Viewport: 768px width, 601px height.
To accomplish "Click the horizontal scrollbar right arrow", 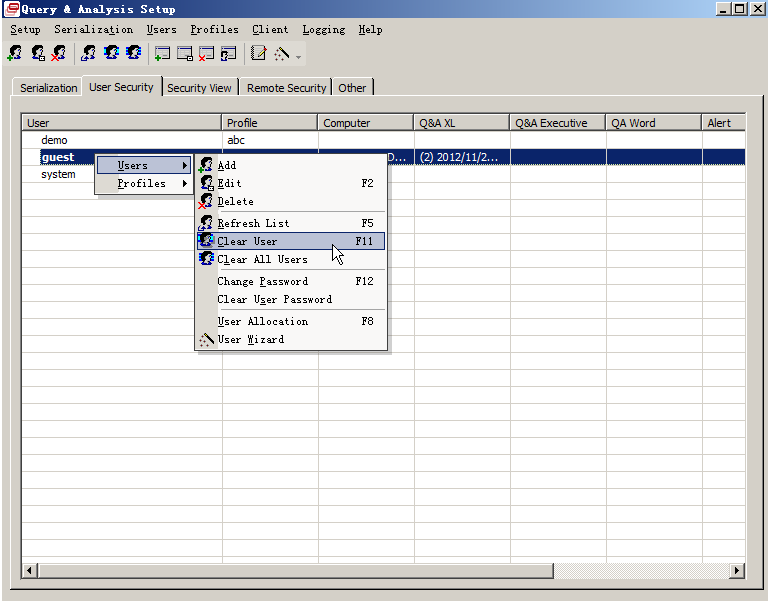I will pos(737,570).
